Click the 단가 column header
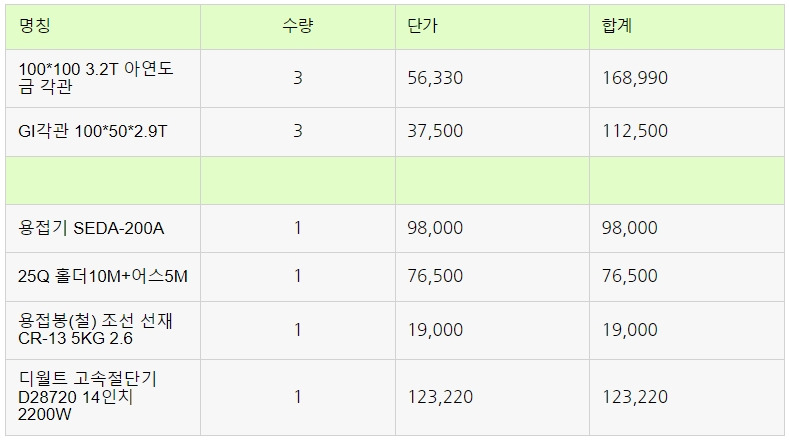 [x=422, y=25]
